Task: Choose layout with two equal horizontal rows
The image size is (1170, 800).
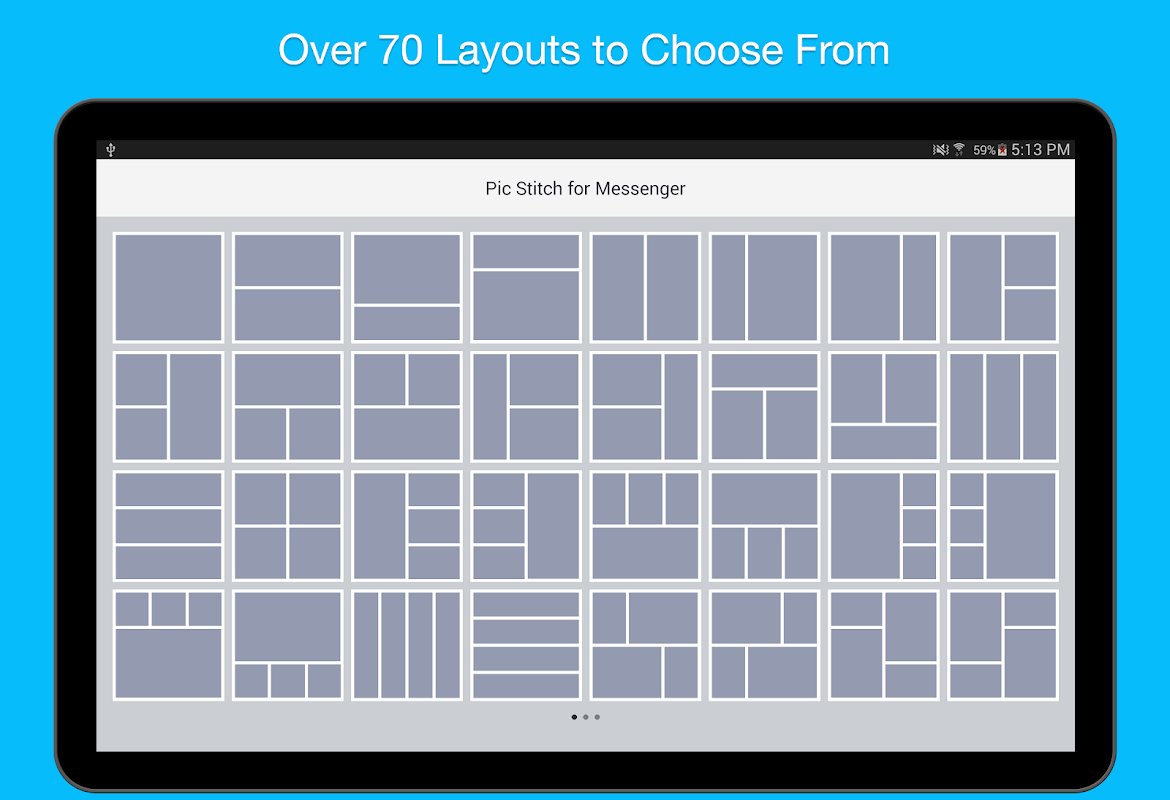Action: [287, 287]
